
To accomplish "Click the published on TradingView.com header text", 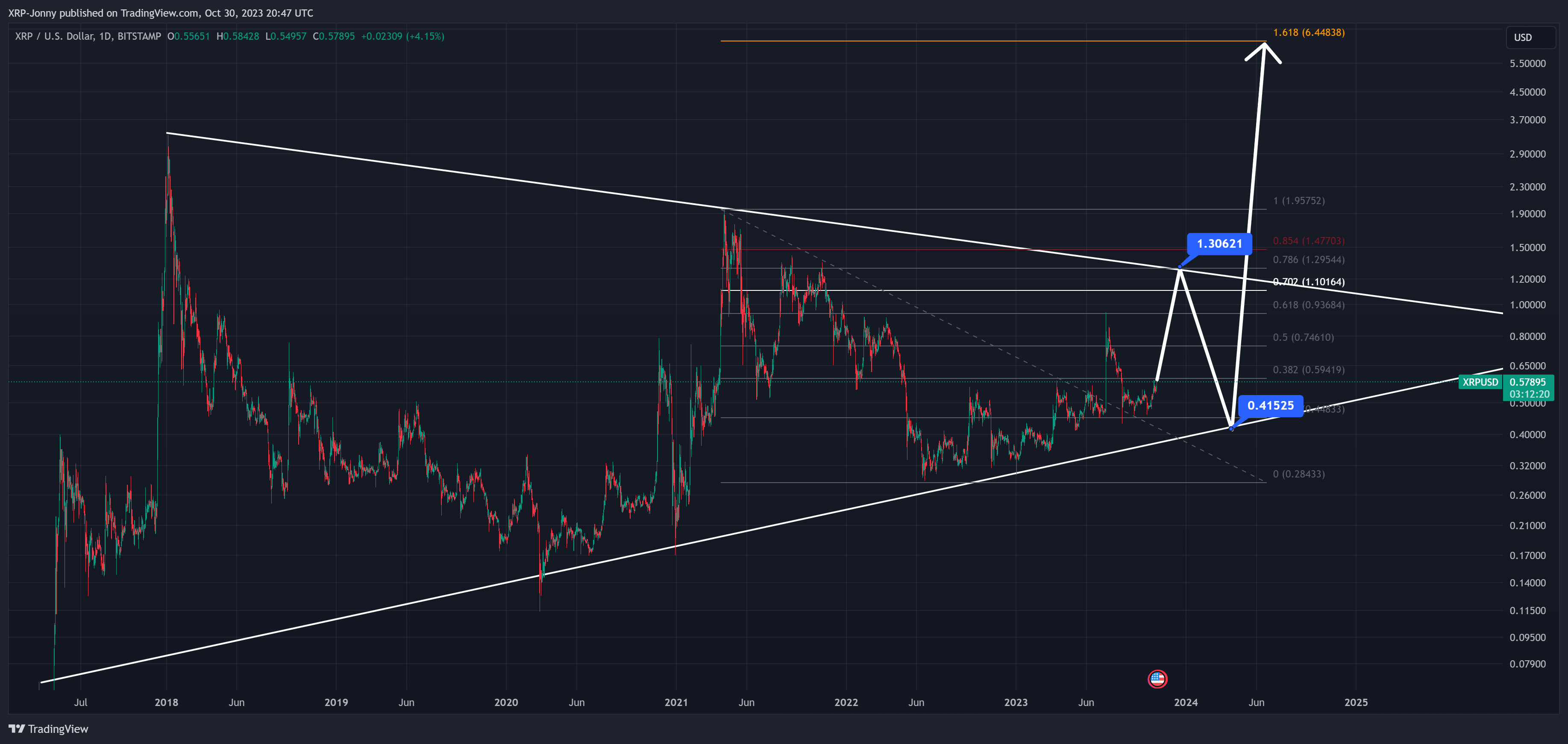I will coord(161,13).
